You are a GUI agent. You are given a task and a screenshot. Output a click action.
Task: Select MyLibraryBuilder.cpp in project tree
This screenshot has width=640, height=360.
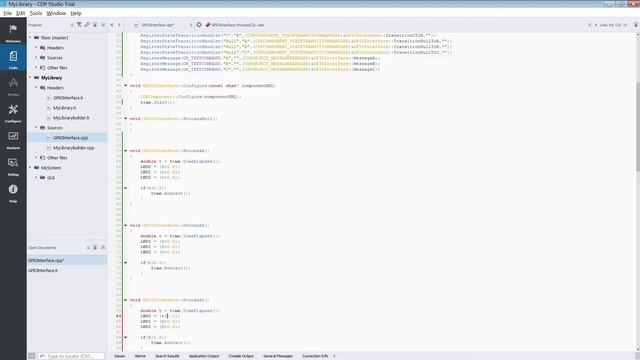pyautogui.click(x=73, y=148)
